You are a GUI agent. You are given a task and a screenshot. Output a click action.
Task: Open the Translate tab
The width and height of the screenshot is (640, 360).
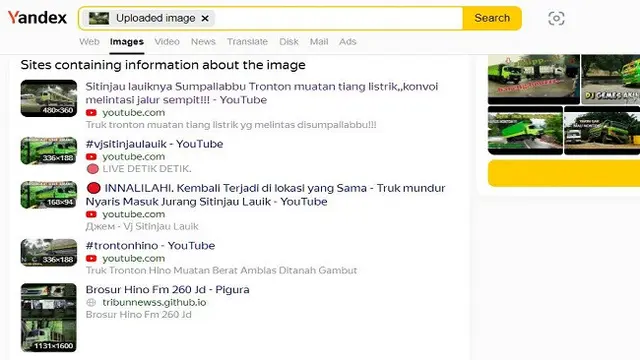(247, 42)
